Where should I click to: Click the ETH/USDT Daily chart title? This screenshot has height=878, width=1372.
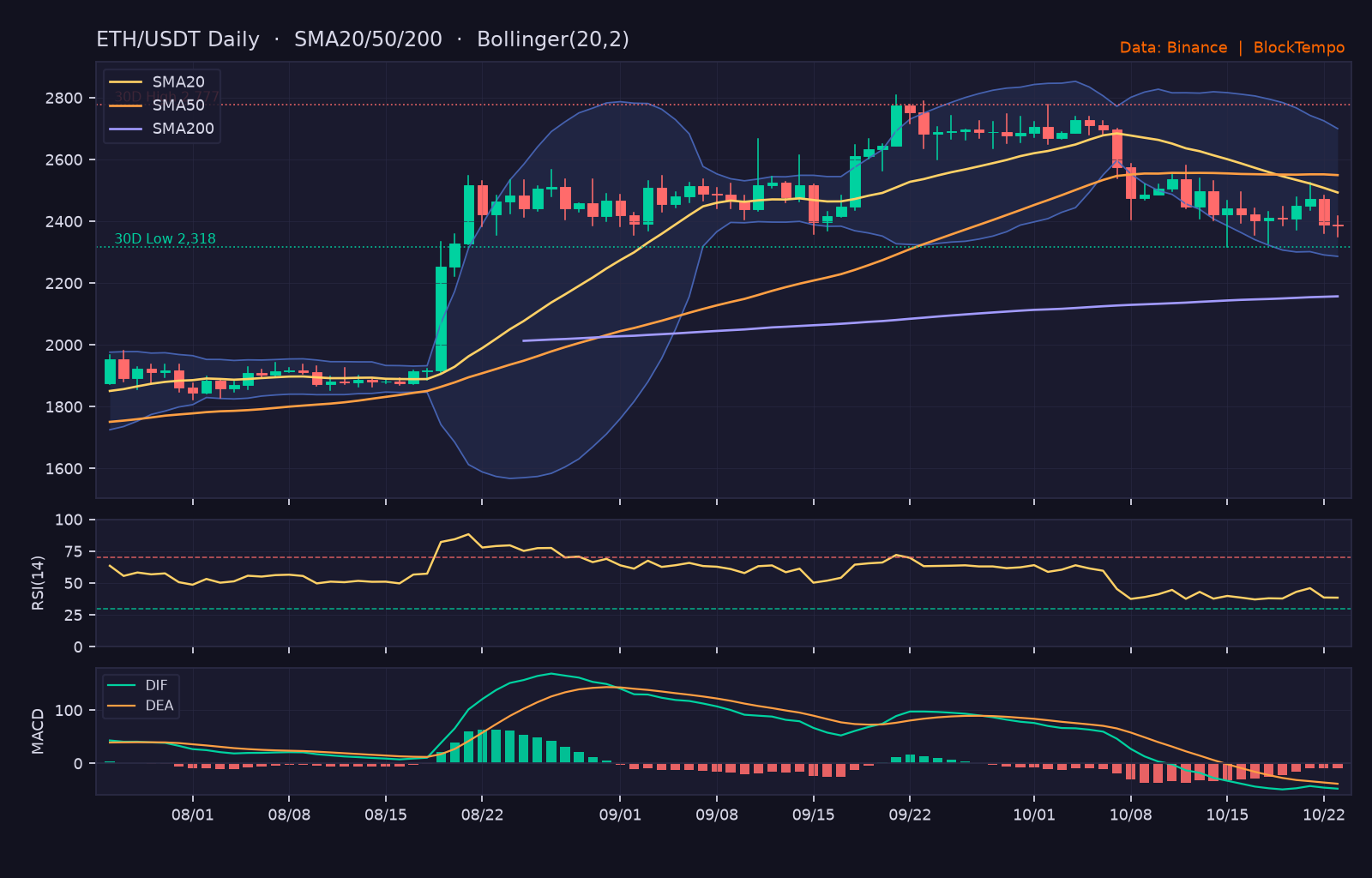coord(363,39)
